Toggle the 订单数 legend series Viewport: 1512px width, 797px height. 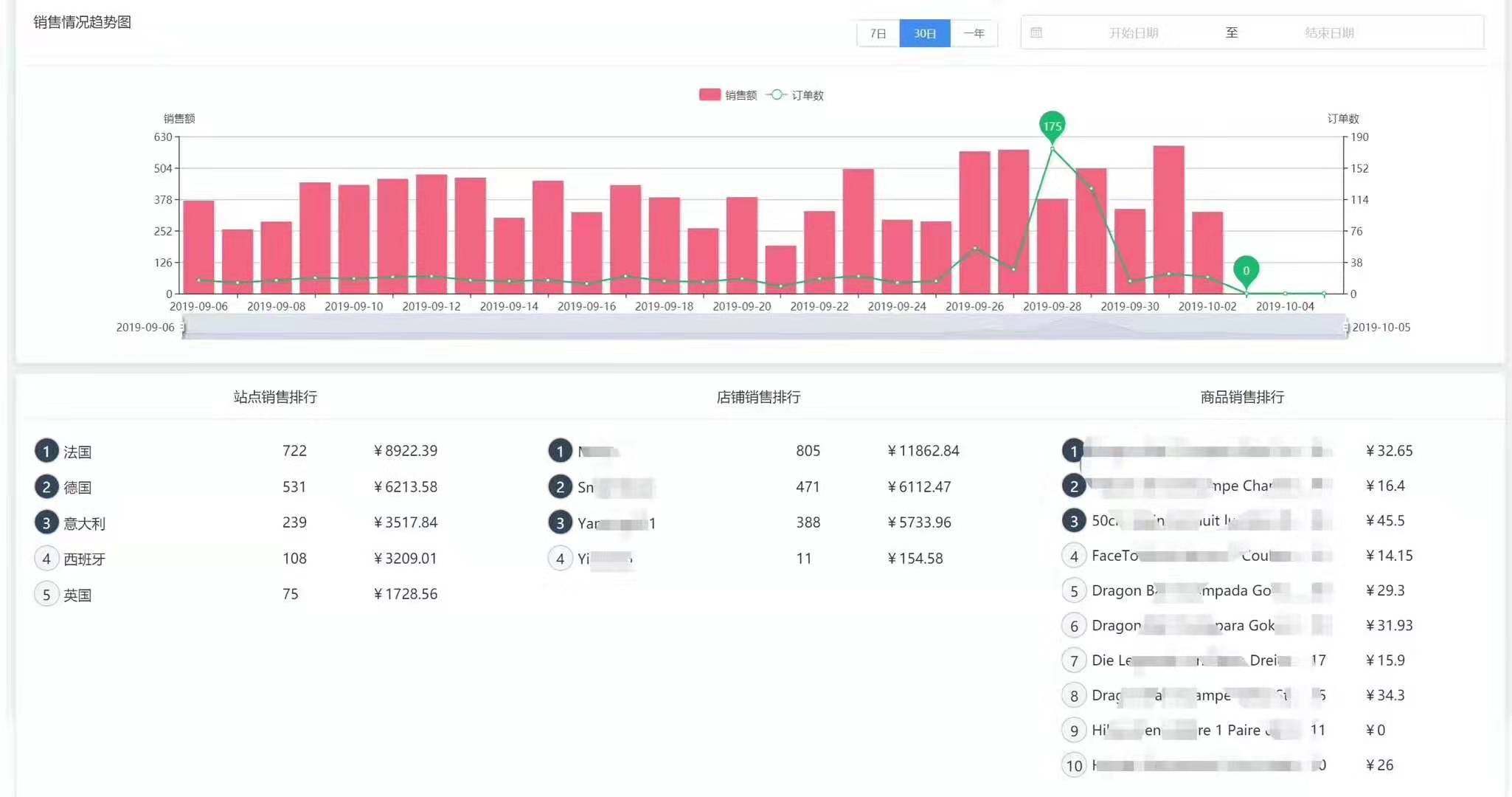tap(795, 94)
